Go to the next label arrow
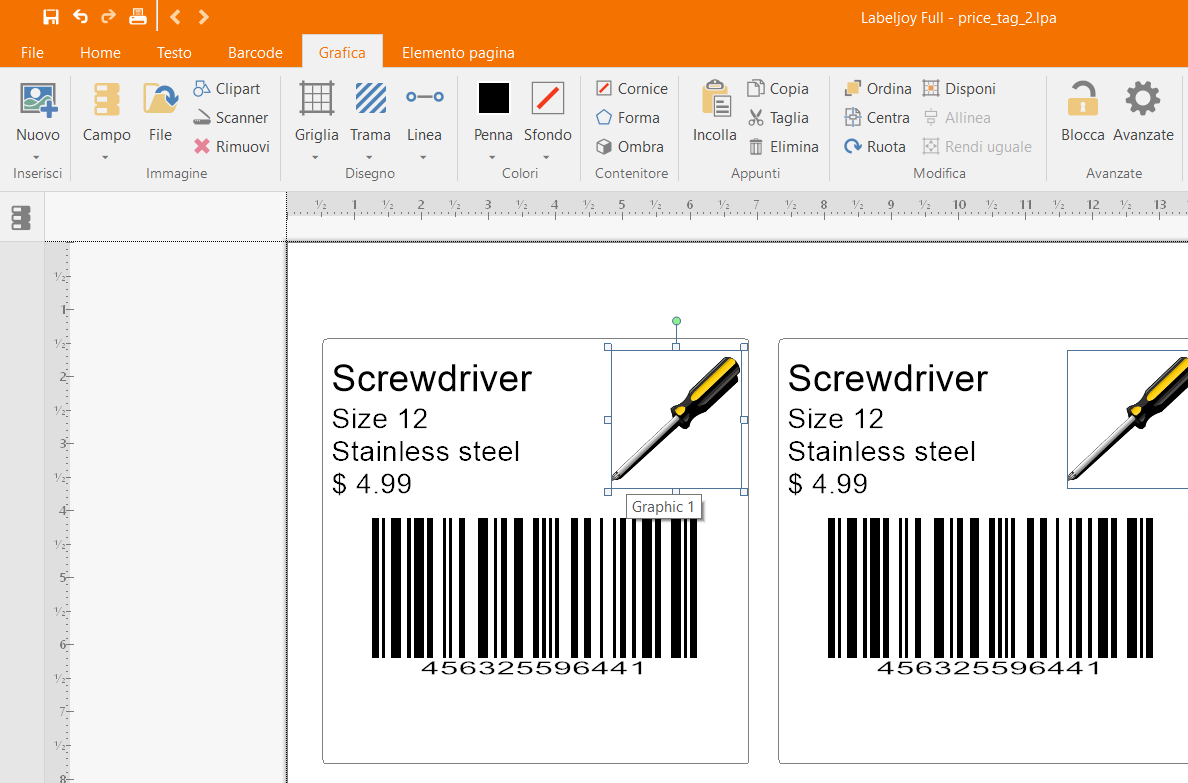 click(x=203, y=17)
